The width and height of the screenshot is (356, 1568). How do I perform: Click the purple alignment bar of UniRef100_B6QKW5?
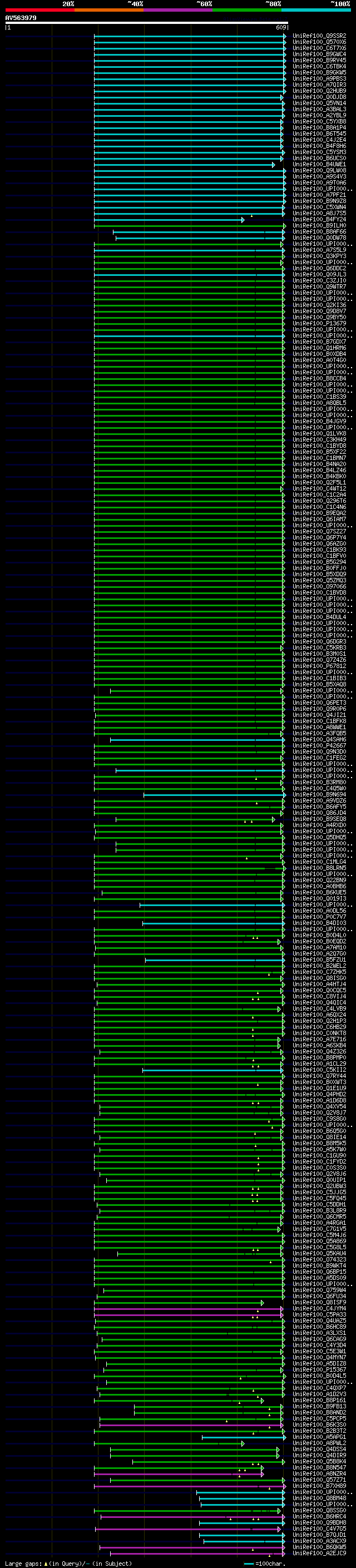click(x=192, y=1547)
